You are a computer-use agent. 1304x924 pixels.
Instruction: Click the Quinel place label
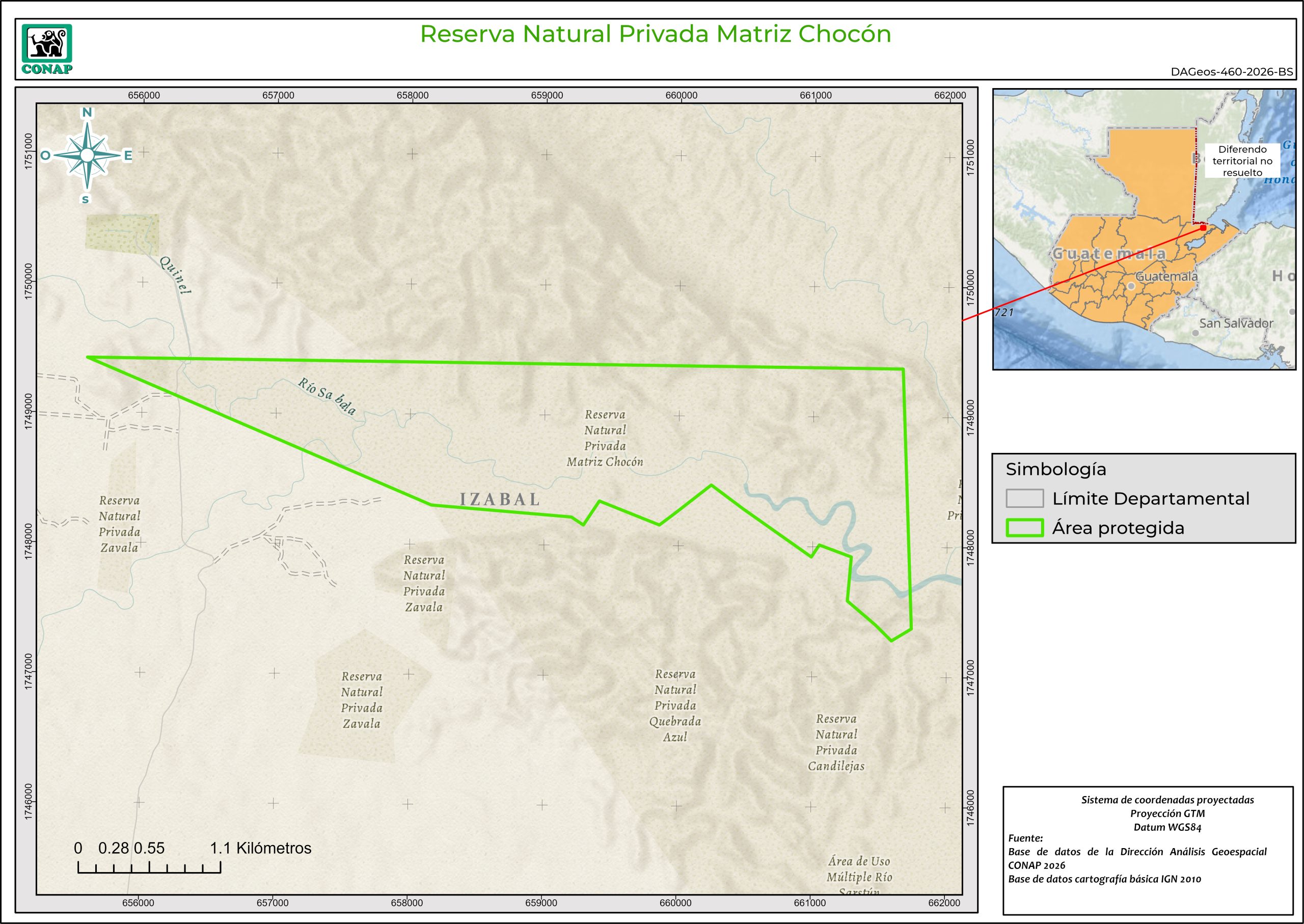(175, 276)
